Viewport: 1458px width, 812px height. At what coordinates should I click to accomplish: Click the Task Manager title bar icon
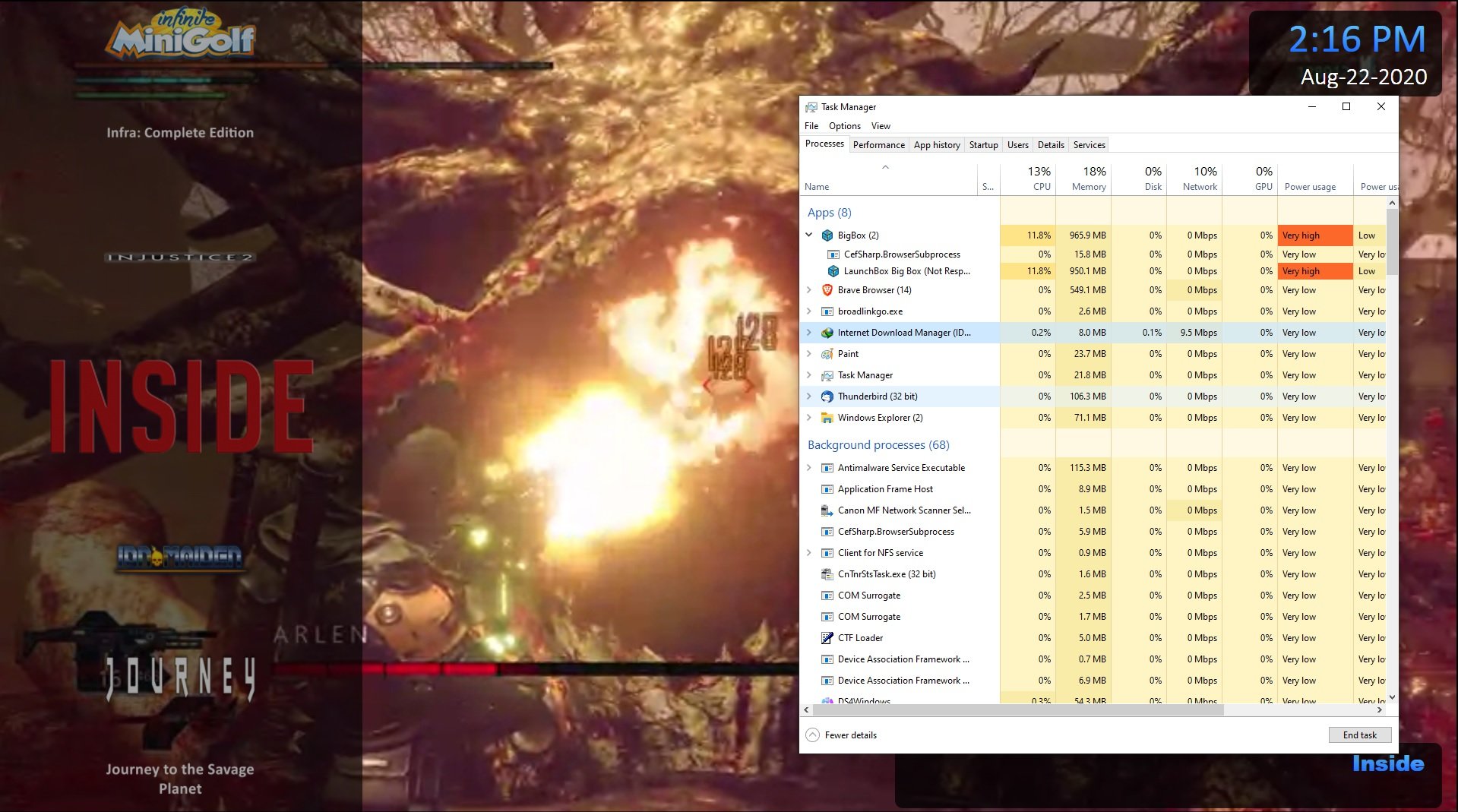(811, 107)
